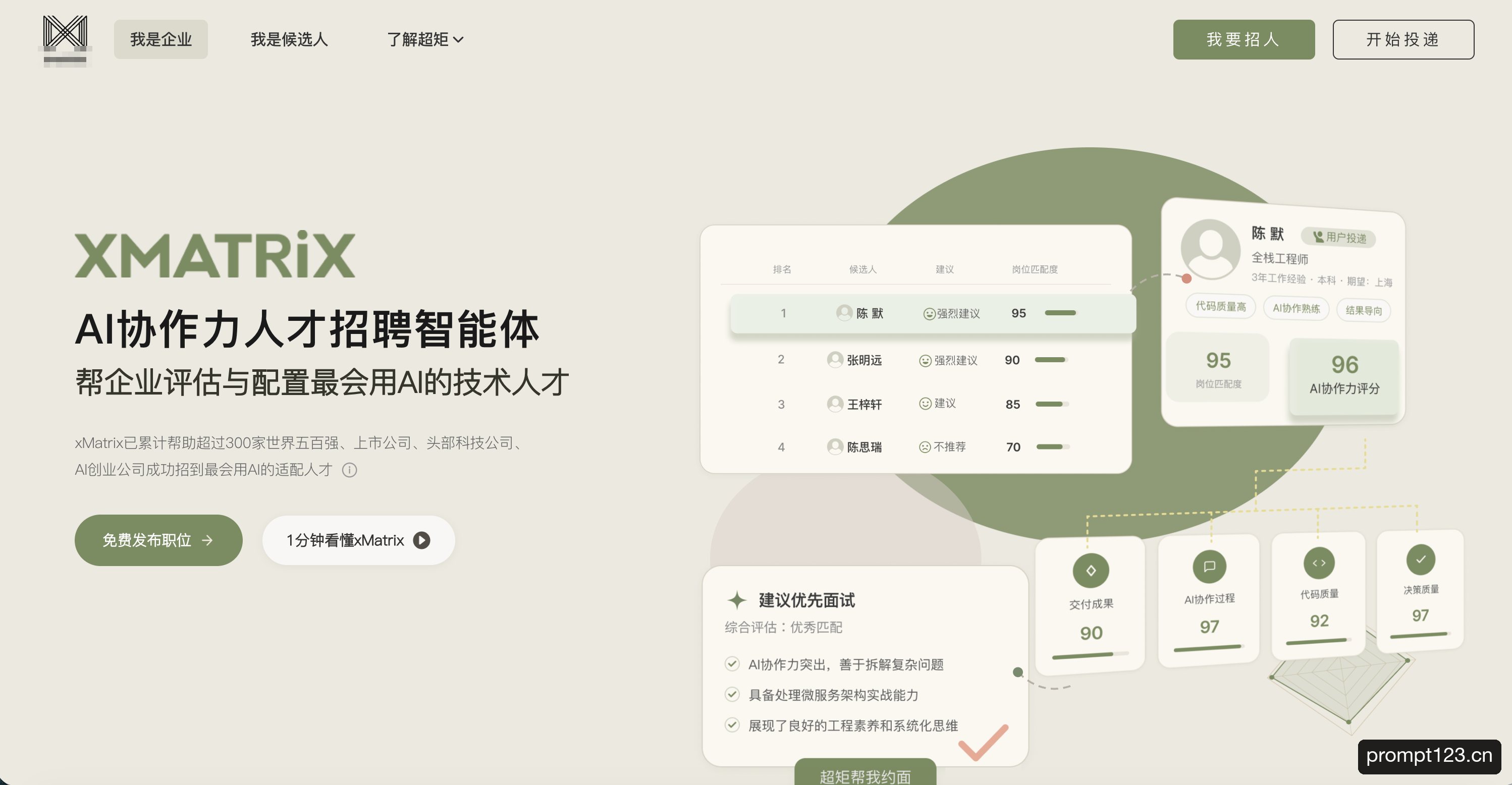Click the 建议 column header
This screenshot has width=1512, height=785.
[944, 269]
